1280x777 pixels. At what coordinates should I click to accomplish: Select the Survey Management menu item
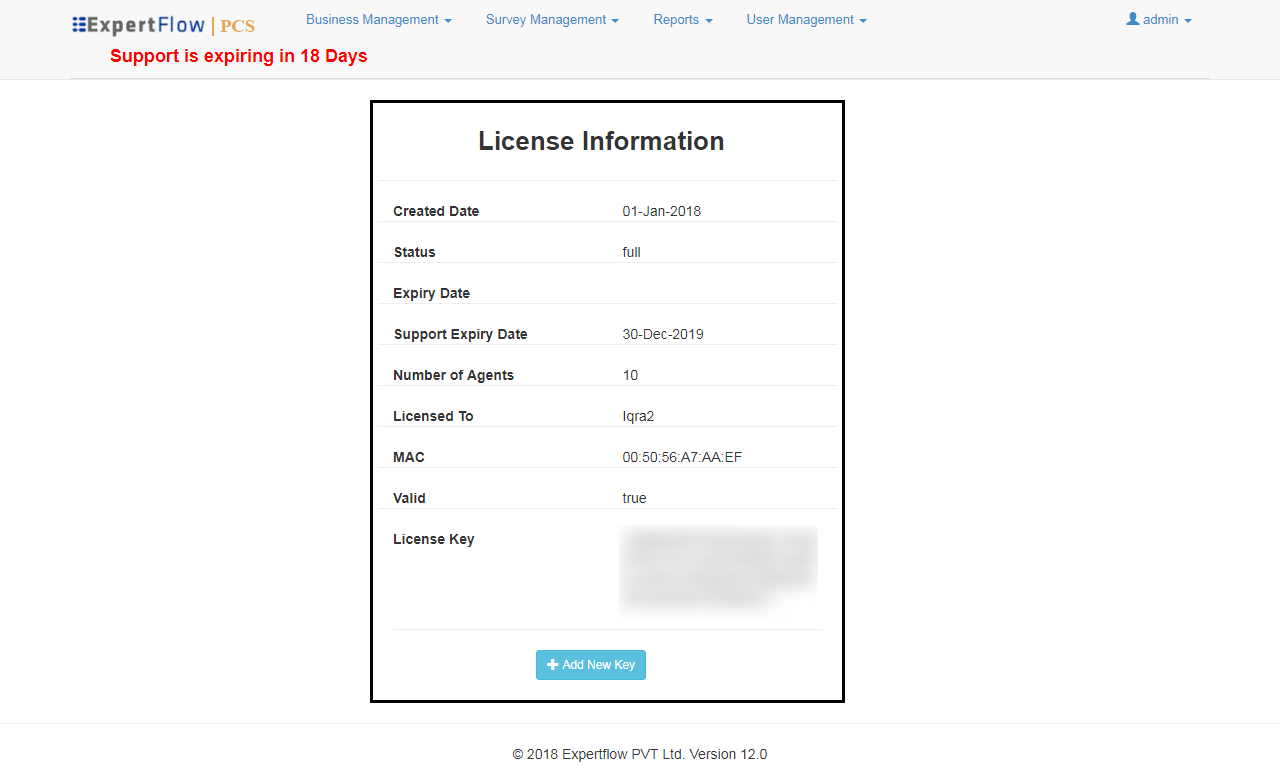tap(546, 19)
